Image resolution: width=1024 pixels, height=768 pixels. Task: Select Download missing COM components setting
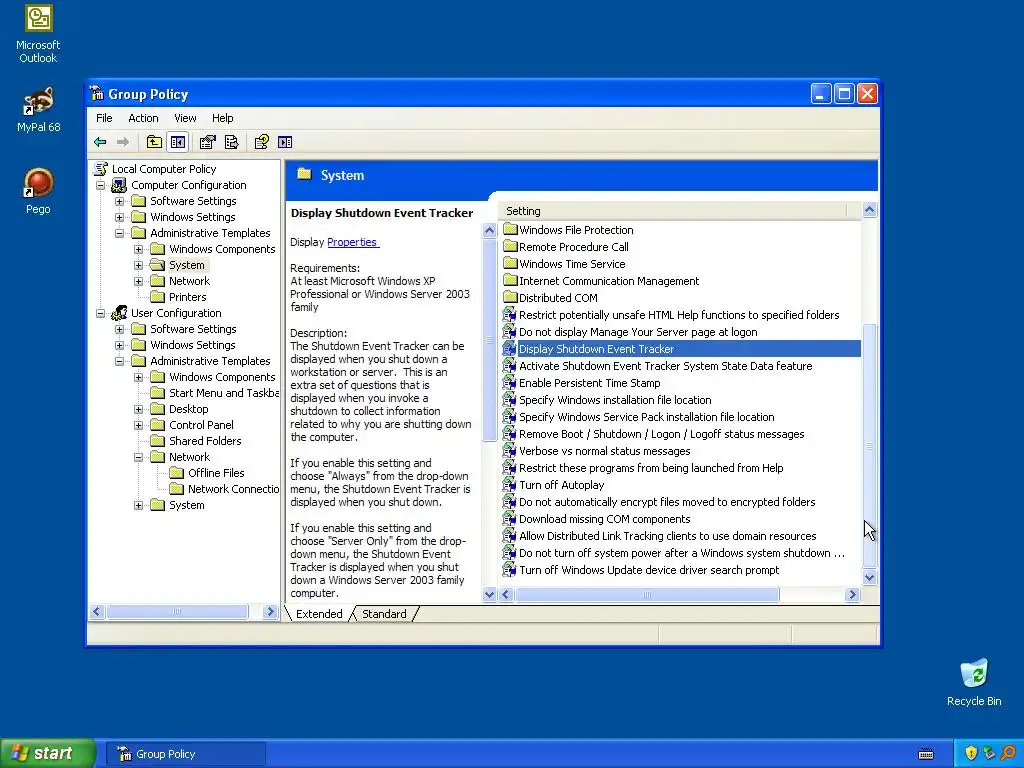click(x=604, y=519)
